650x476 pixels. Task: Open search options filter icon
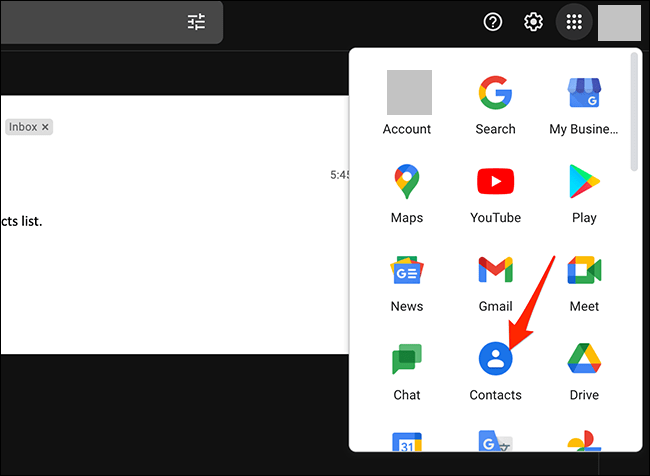point(196,22)
